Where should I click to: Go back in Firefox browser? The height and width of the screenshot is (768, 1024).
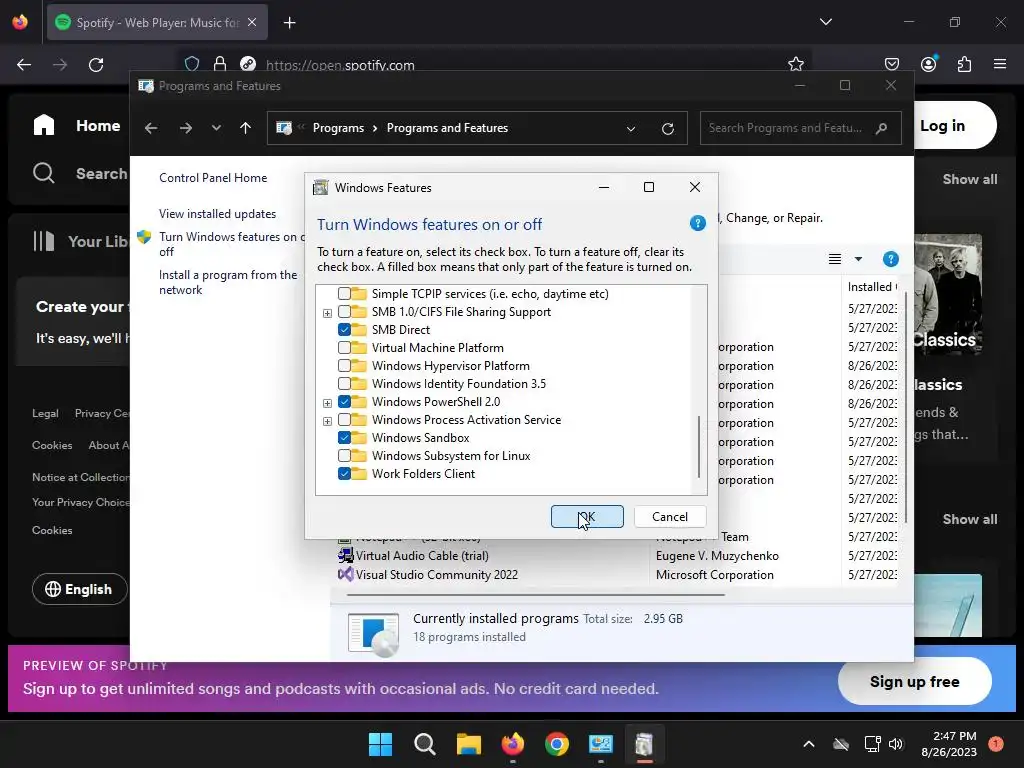click(24, 65)
